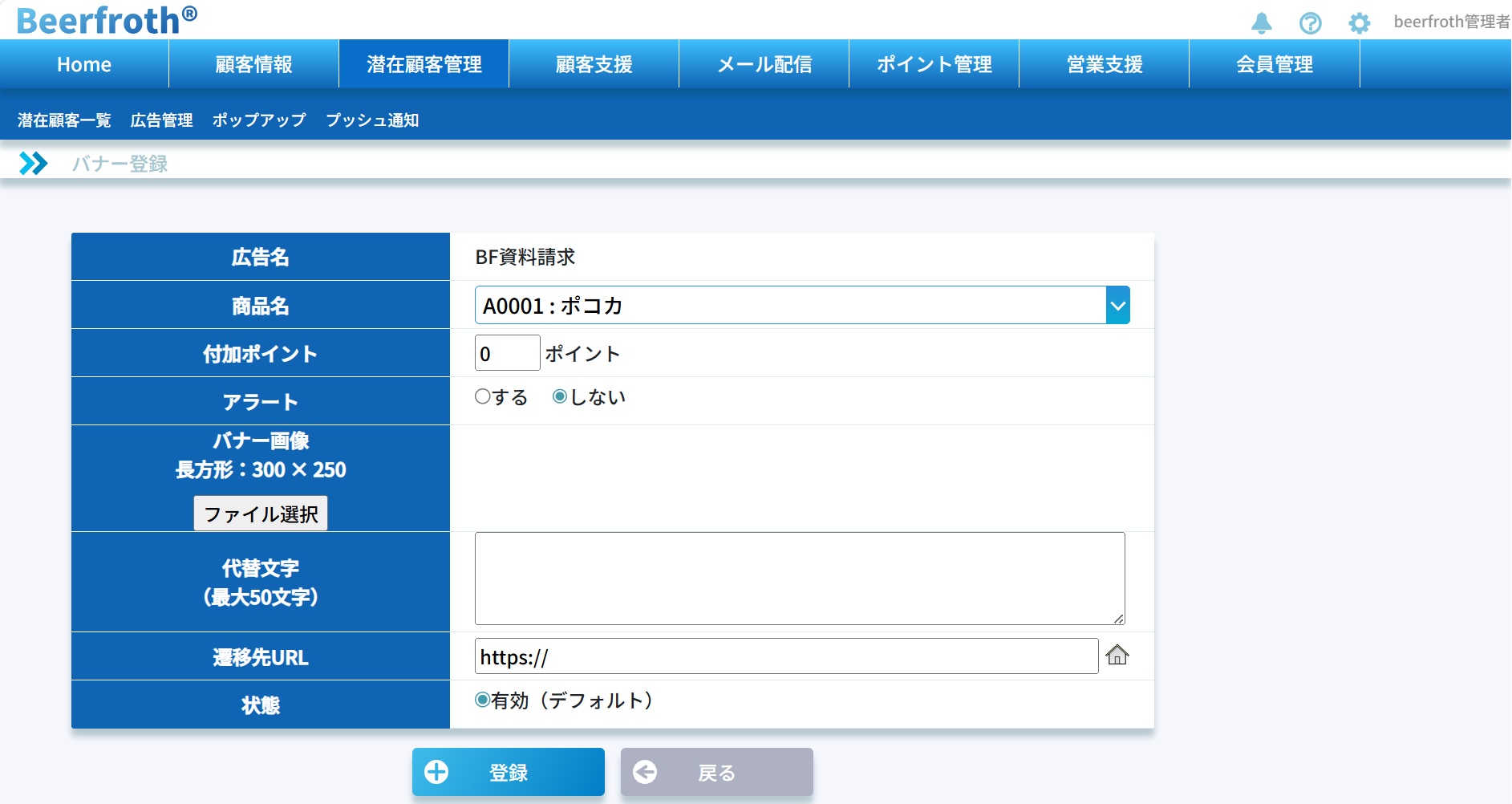Click the home icon beside URL field
The image size is (1512, 804).
[1117, 656]
